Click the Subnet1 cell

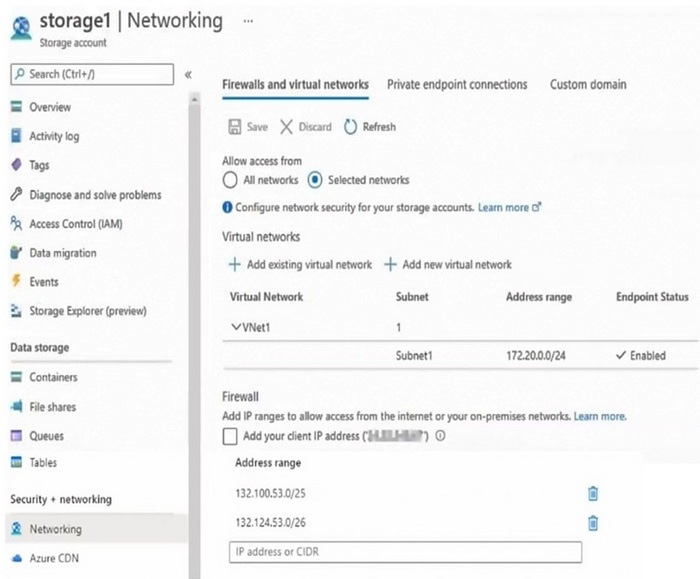[x=414, y=356]
